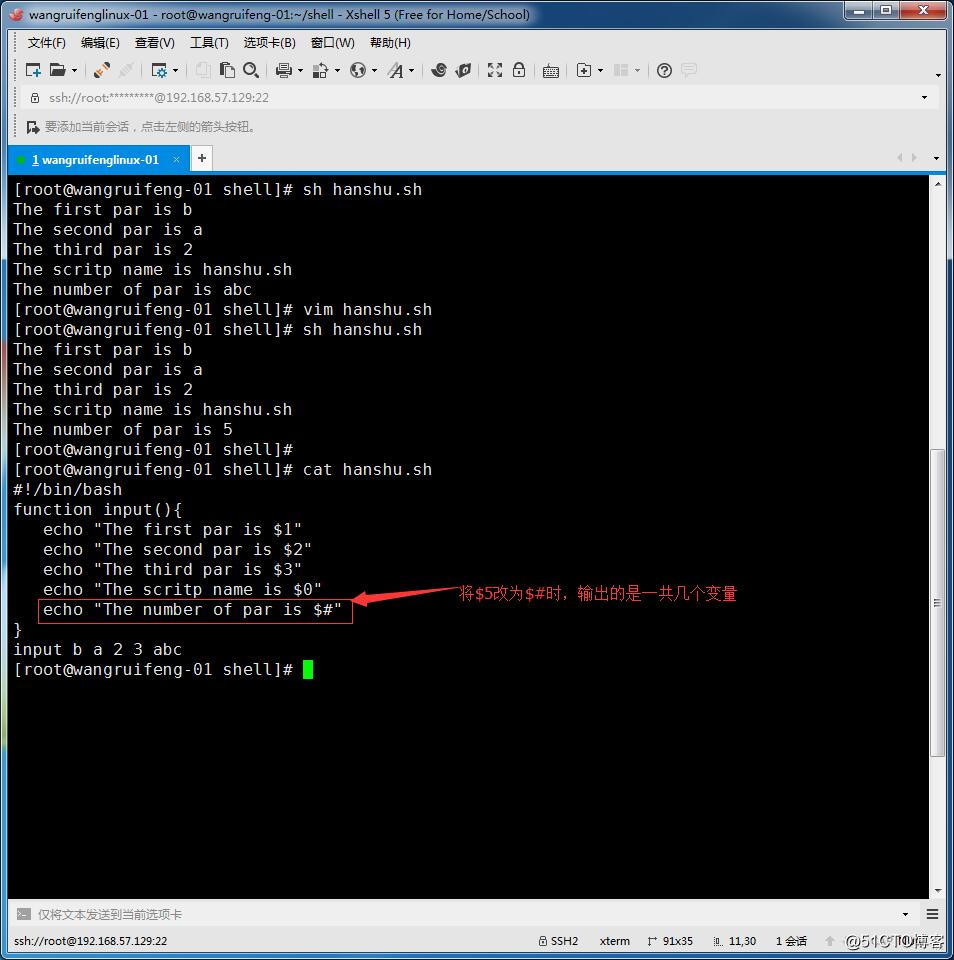
Task: Click the 11,30 cursor position indicator
Action: coord(735,941)
